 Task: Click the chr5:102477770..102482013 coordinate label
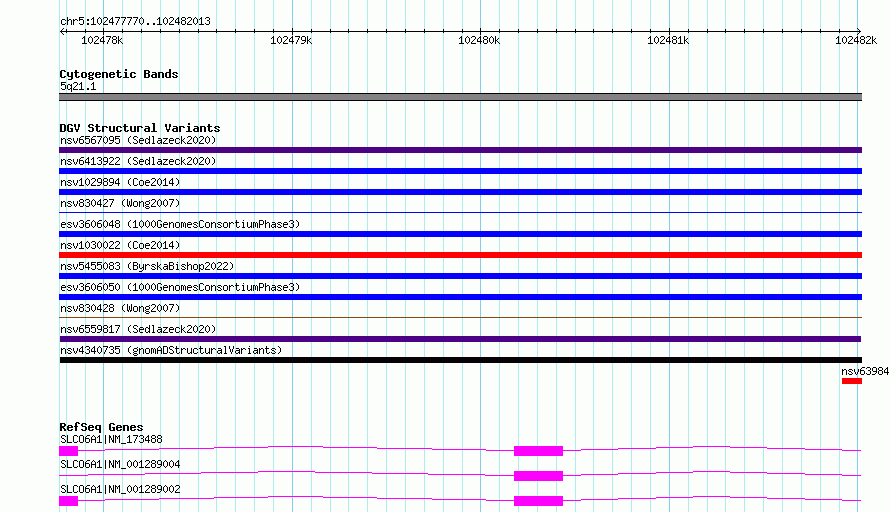click(x=135, y=21)
